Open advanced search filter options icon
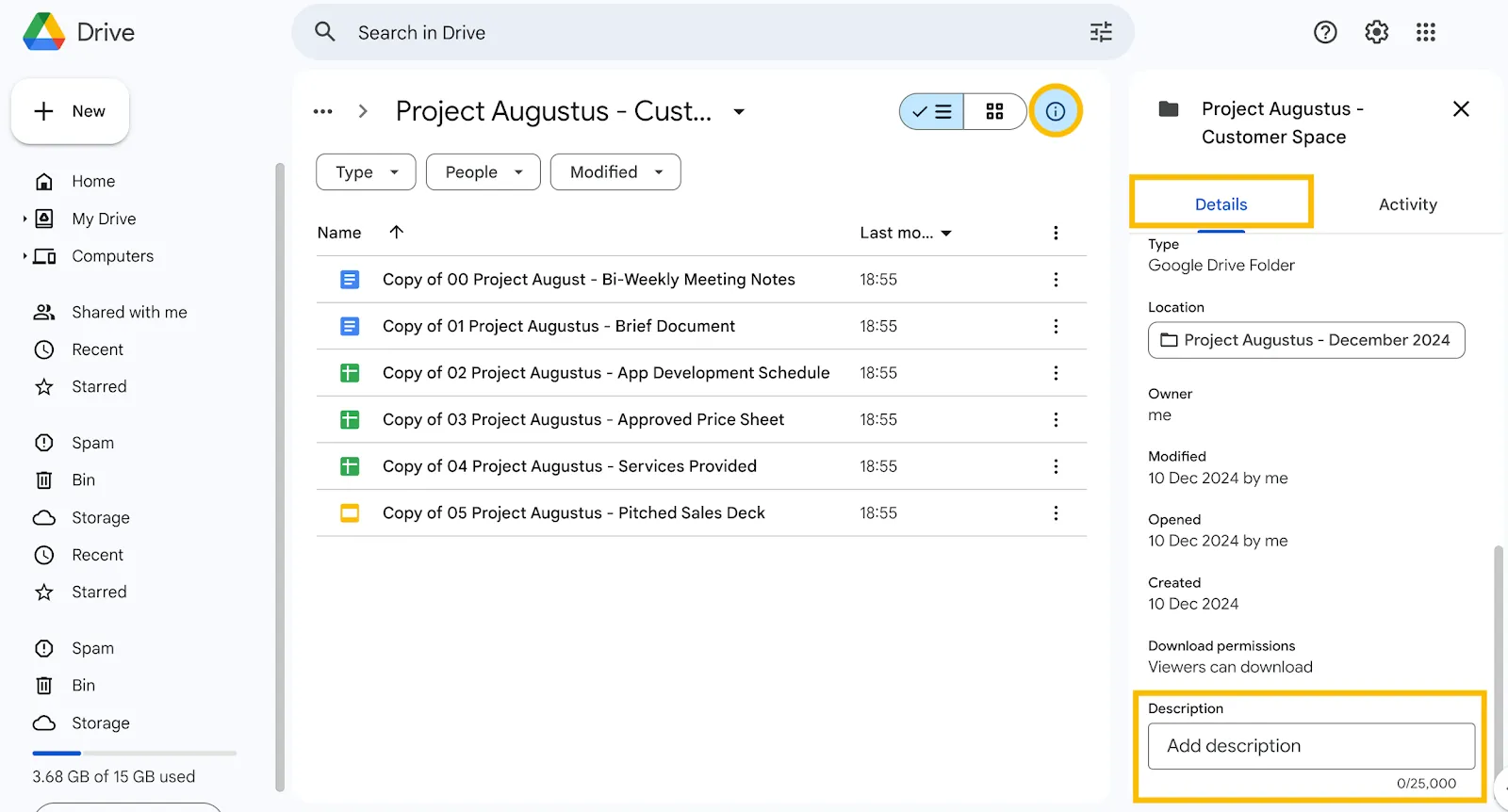The image size is (1508, 812). click(x=1101, y=32)
